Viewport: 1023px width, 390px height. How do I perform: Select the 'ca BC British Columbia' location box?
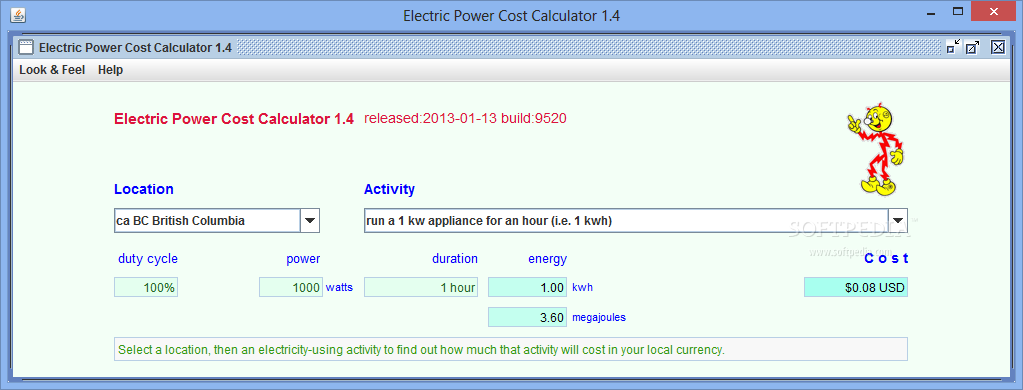coord(217,220)
